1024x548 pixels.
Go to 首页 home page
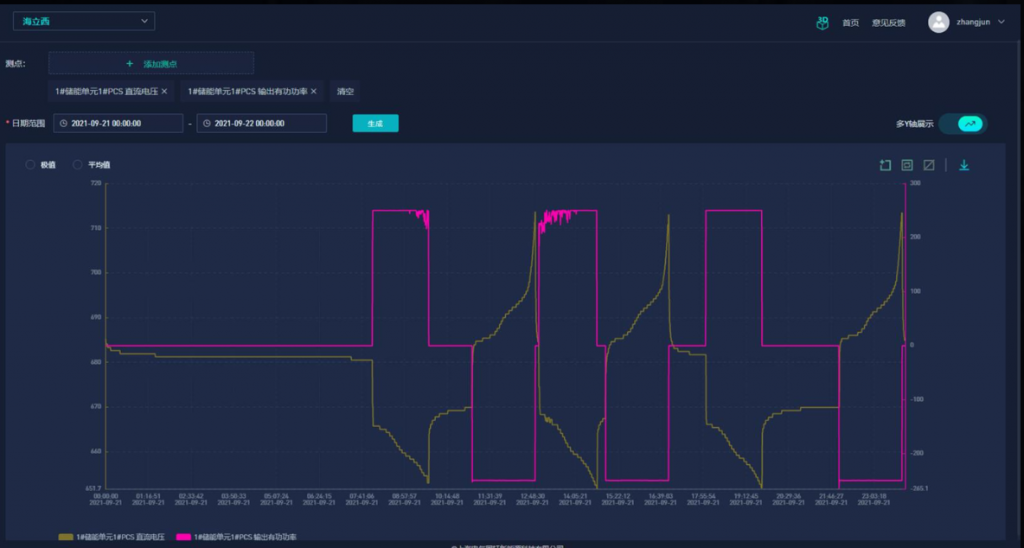click(x=850, y=22)
